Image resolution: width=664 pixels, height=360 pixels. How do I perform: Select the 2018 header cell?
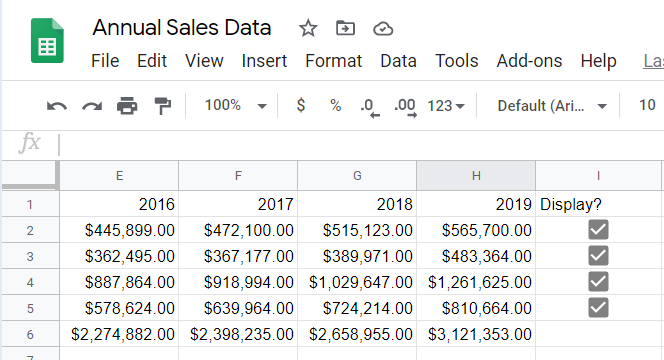(357, 204)
